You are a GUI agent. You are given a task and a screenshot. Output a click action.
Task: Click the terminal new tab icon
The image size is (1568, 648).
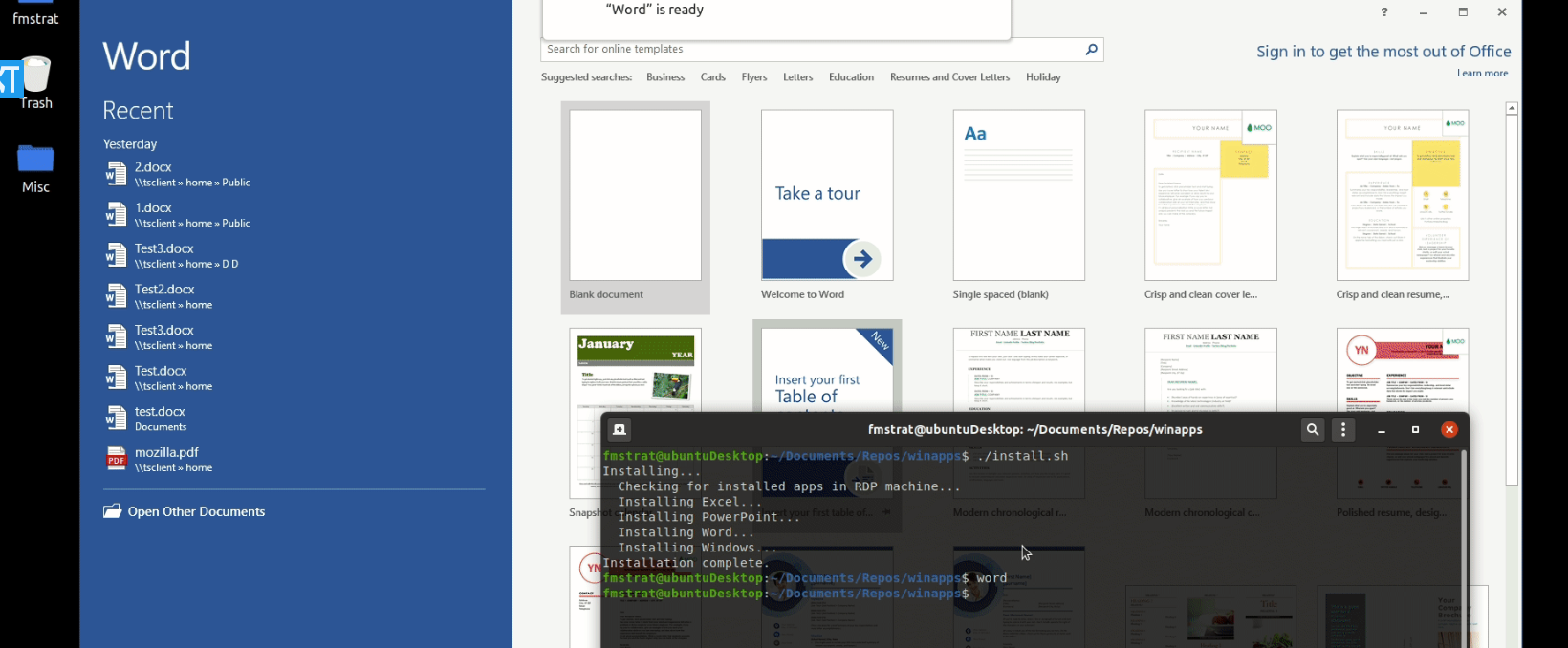[x=620, y=430]
